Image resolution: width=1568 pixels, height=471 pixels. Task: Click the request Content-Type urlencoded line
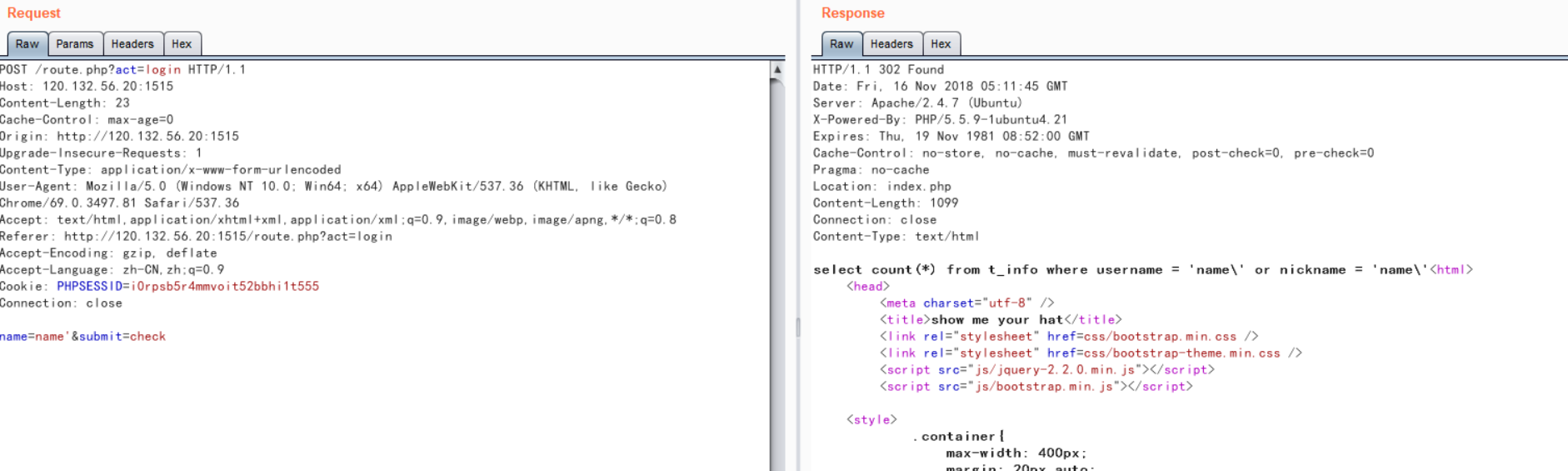coord(171,170)
